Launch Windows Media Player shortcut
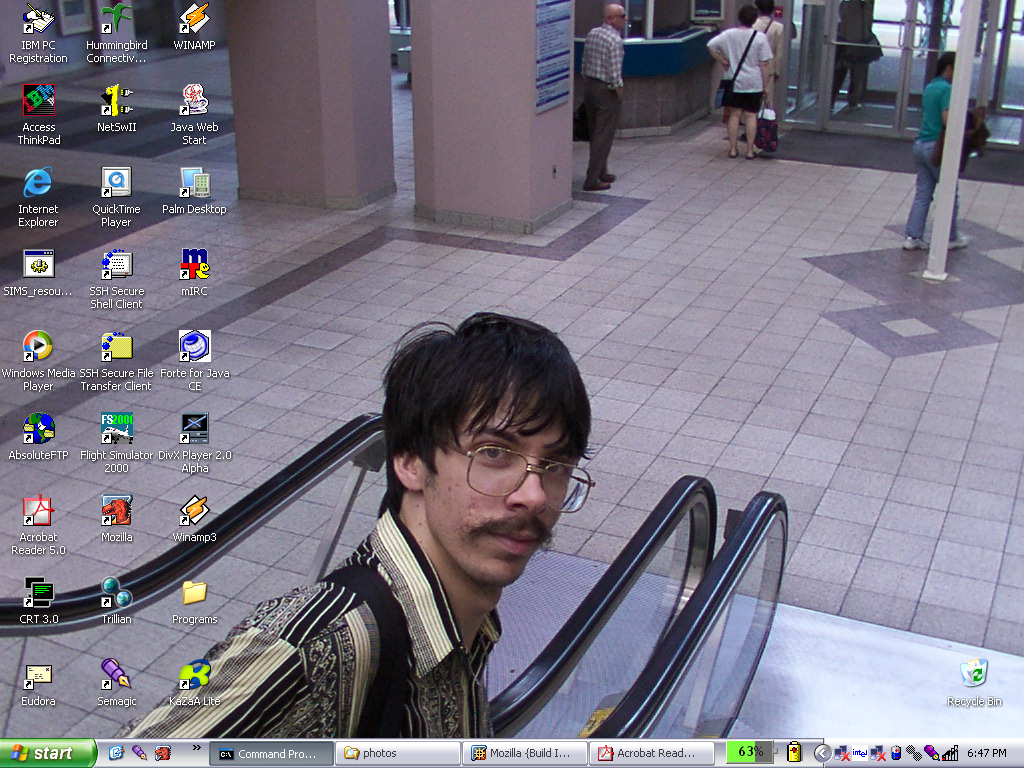 click(x=38, y=347)
